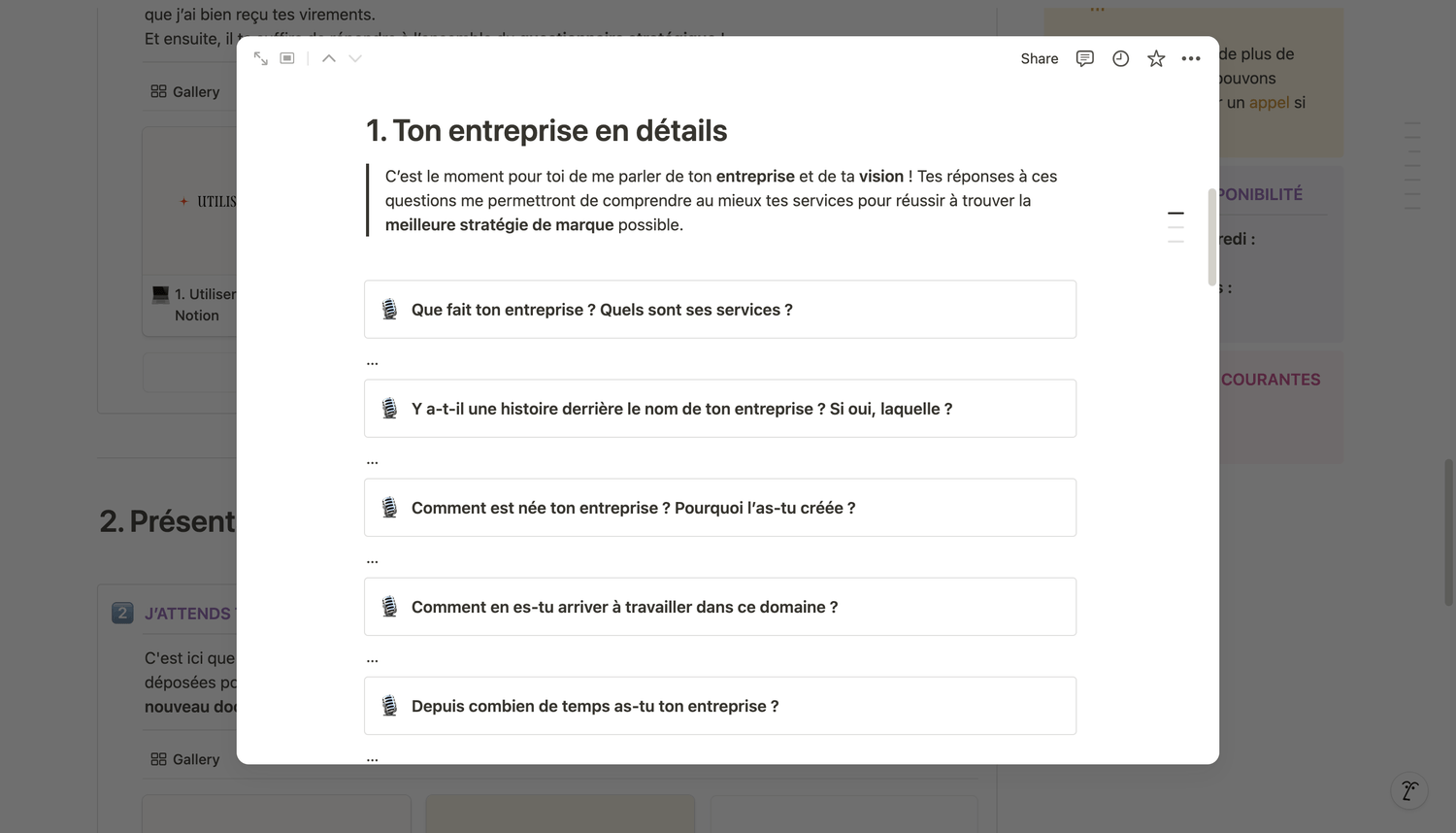Open the lower Gallery view tab in background page
Viewport: 1456px width, 833px height.
tap(185, 759)
